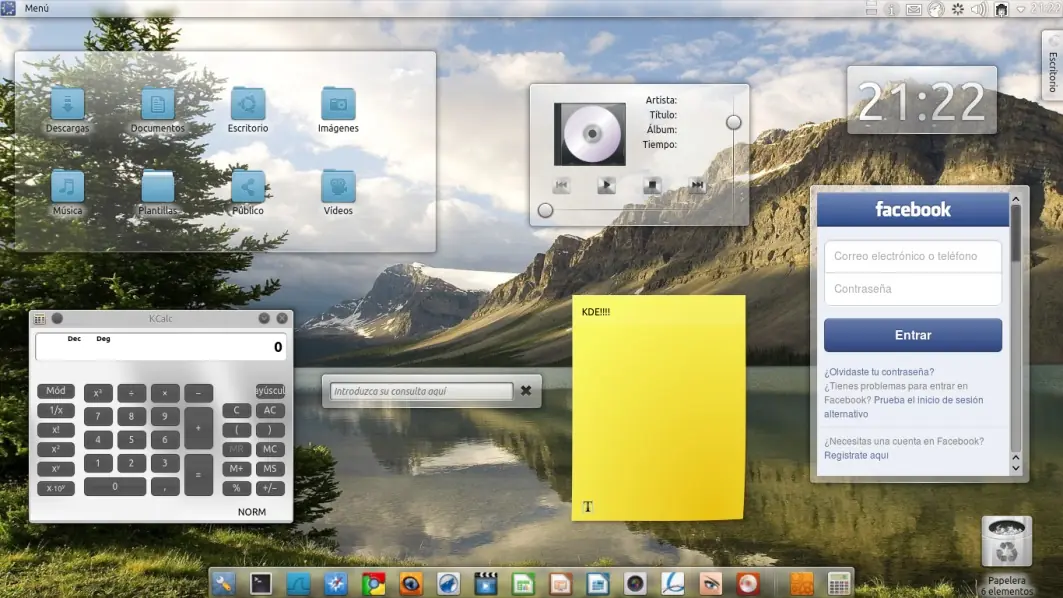The height and width of the screenshot is (598, 1063).
Task: Click the Entrar button on Facebook
Action: [x=912, y=335]
